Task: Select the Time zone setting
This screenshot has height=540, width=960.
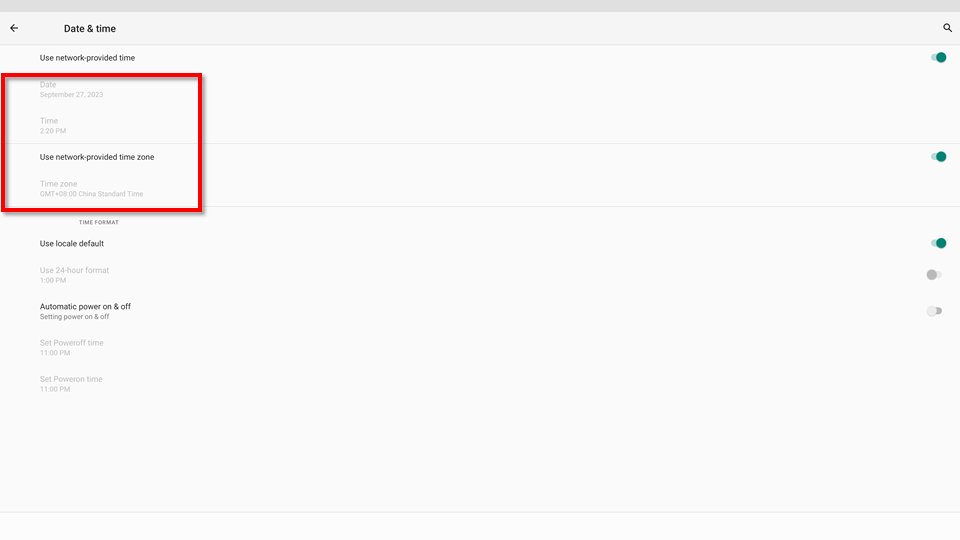Action: click(91, 188)
